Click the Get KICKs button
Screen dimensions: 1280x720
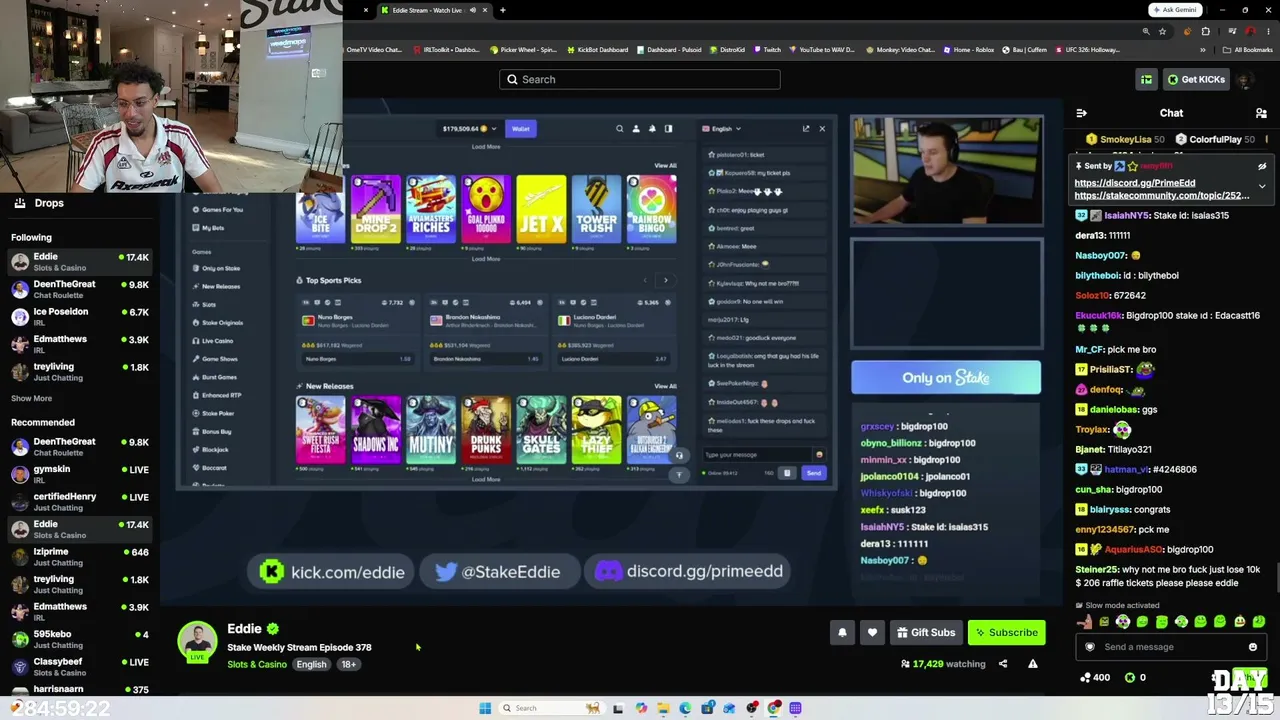(x=1195, y=80)
